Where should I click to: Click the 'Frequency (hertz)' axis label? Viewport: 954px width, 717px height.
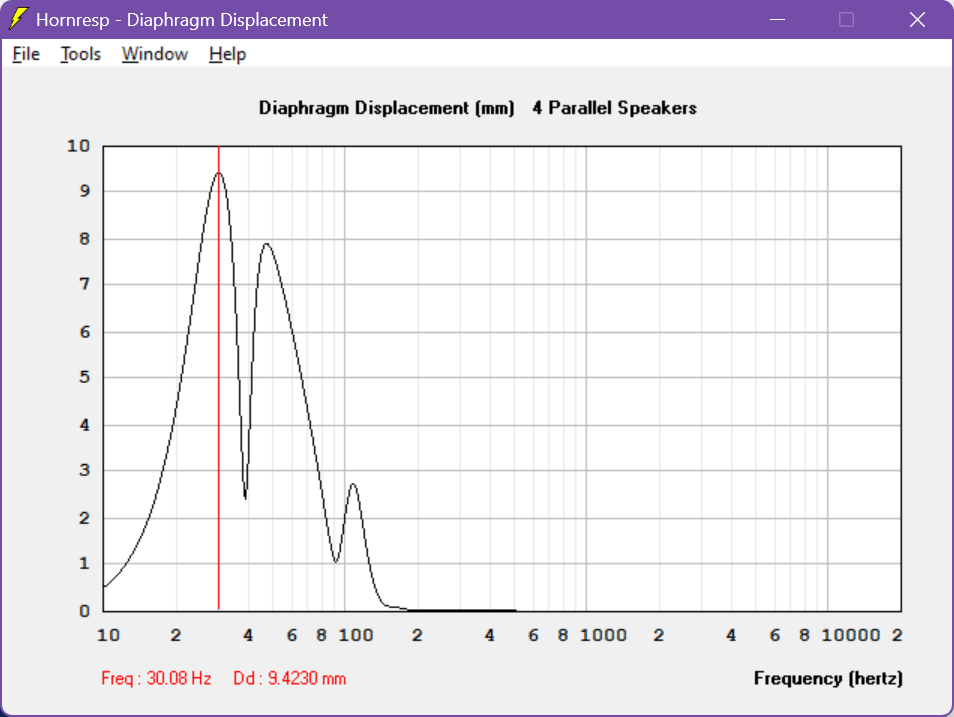828,678
